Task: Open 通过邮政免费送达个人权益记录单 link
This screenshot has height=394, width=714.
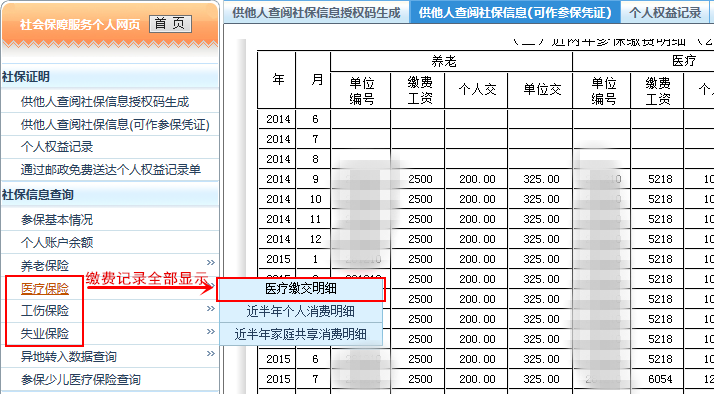Action: pyautogui.click(x=111, y=170)
